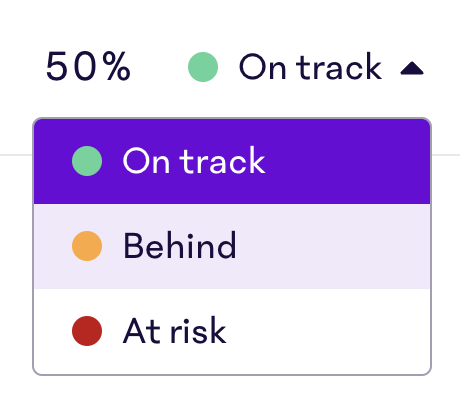Set status to At risk
Image resolution: width=460 pixels, height=404 pixels.
coord(232,331)
